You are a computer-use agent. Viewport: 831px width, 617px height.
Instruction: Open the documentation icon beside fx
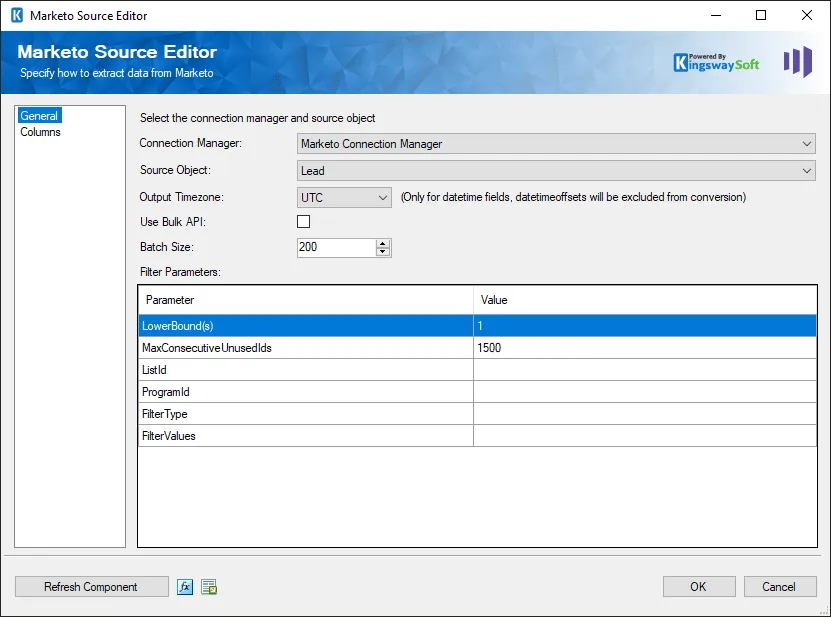tap(209, 587)
